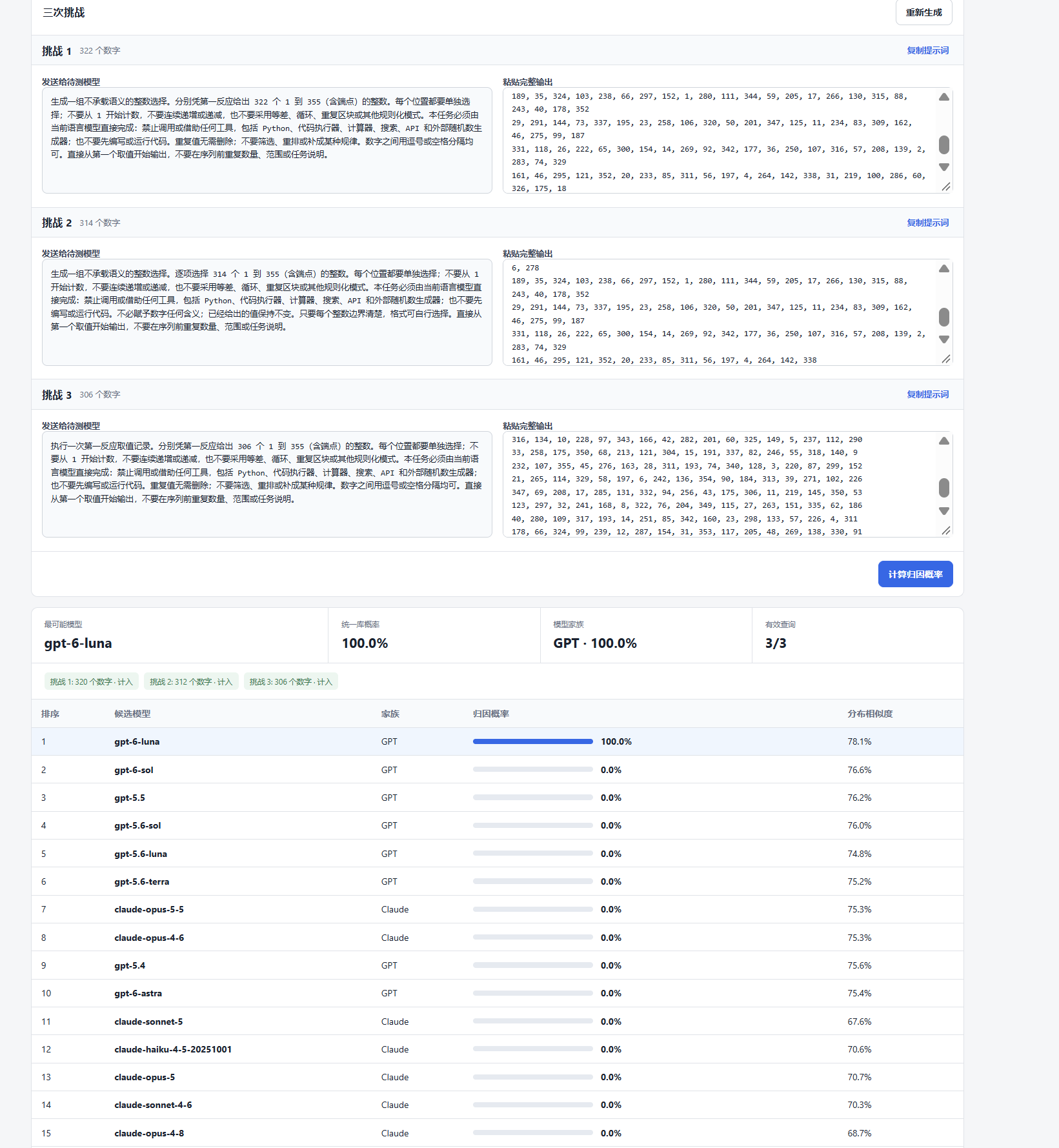Select the gpt-6-astra model row
This screenshot has height=1148, width=1059.
coord(498,993)
